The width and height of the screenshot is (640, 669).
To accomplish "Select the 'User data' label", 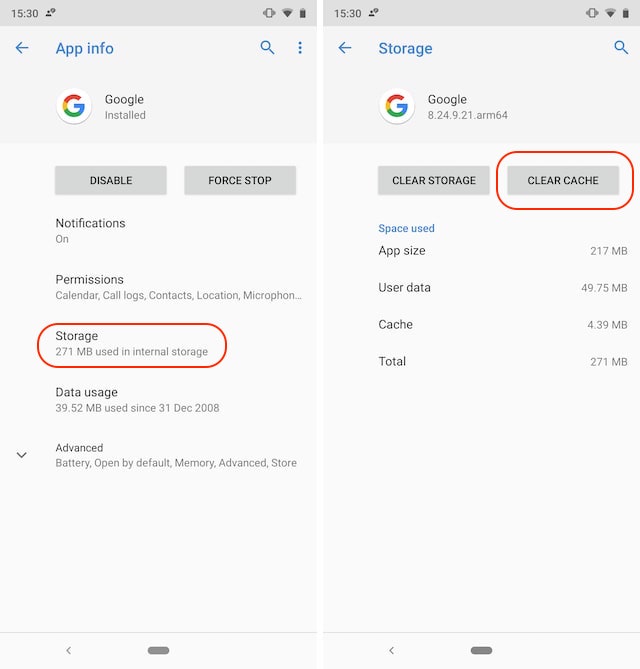I will pos(404,288).
